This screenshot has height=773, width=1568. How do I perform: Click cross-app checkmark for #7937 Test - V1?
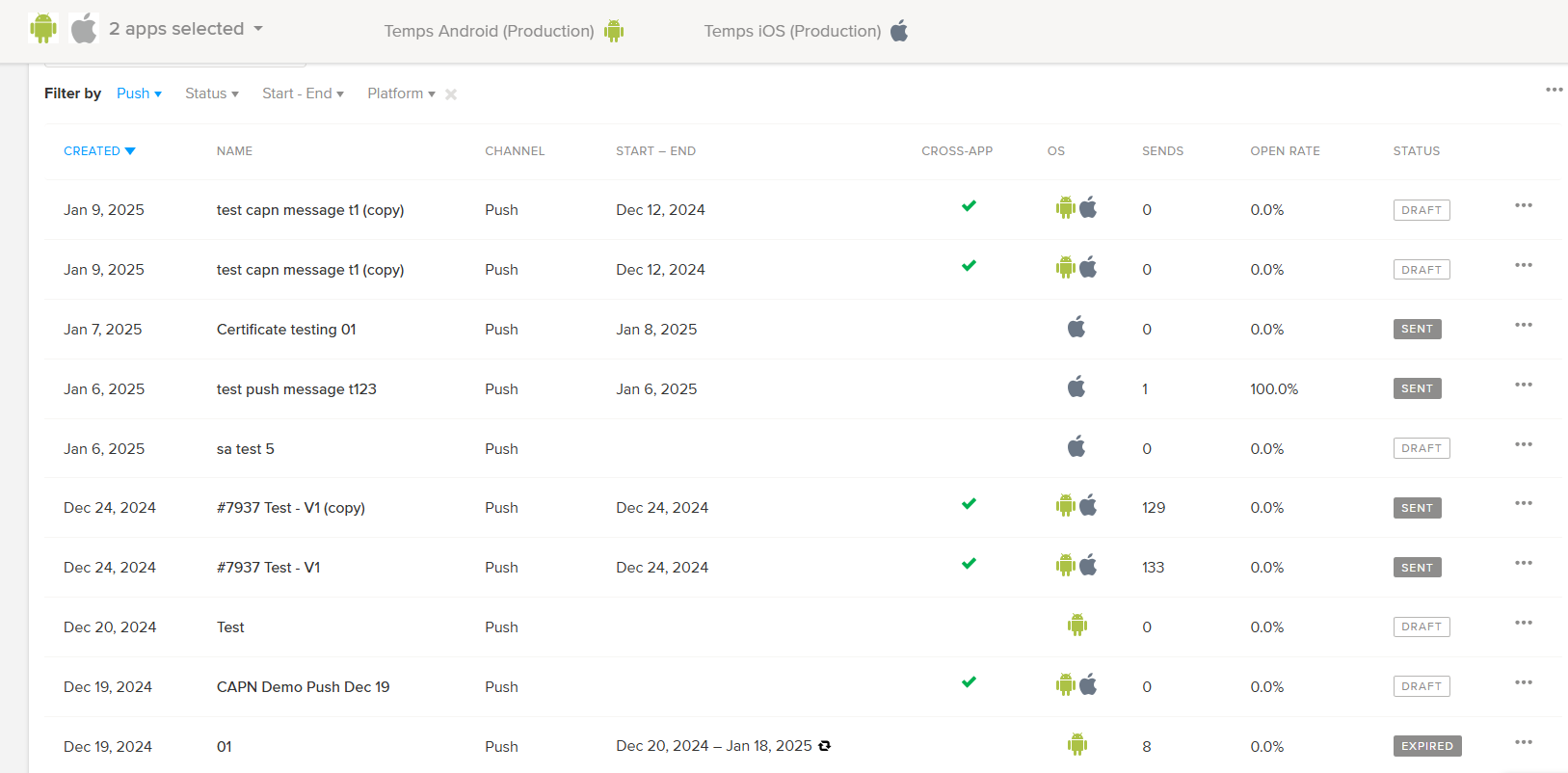click(x=969, y=564)
